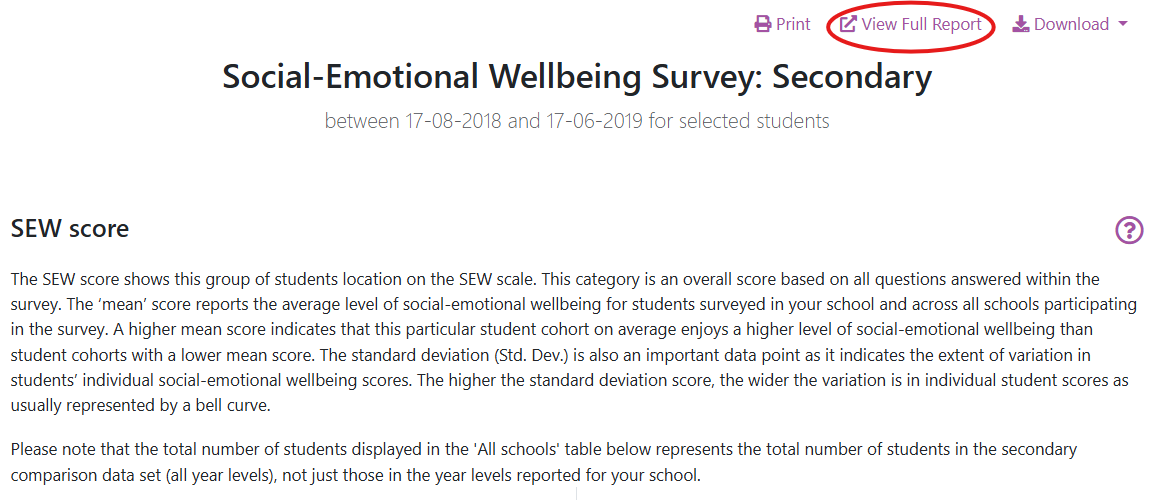Click the Download tray icon
The image size is (1160, 500).
[x=1021, y=24]
